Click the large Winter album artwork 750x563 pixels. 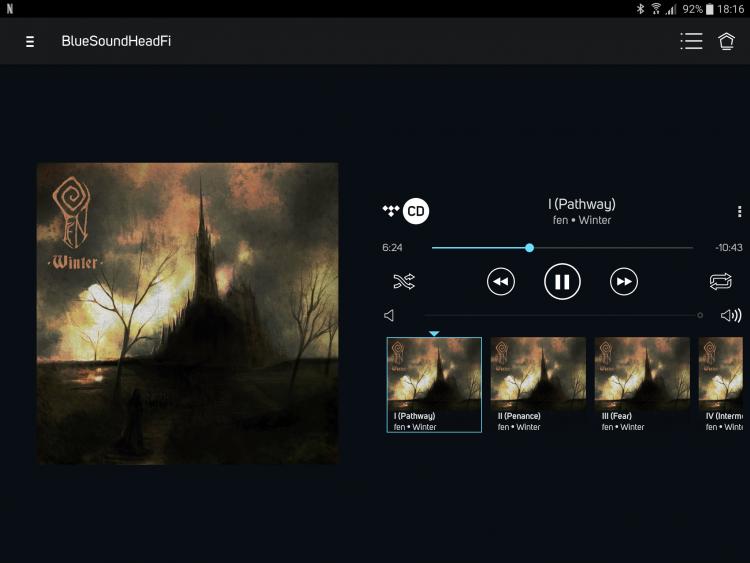[188, 313]
